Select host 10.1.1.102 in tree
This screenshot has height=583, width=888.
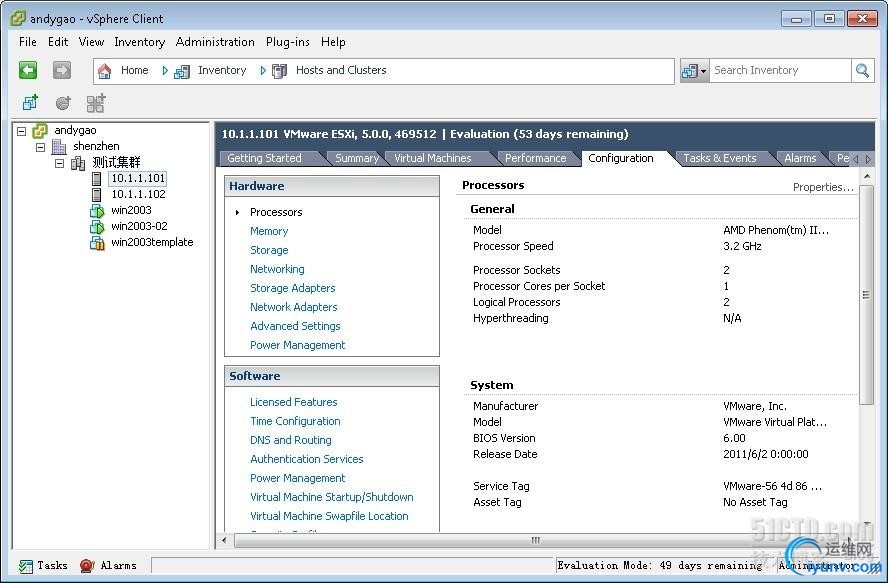[x=138, y=194]
